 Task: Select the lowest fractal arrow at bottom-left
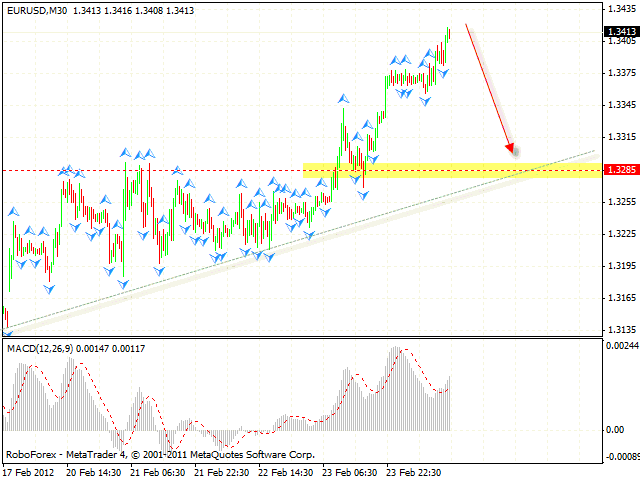coord(8,331)
